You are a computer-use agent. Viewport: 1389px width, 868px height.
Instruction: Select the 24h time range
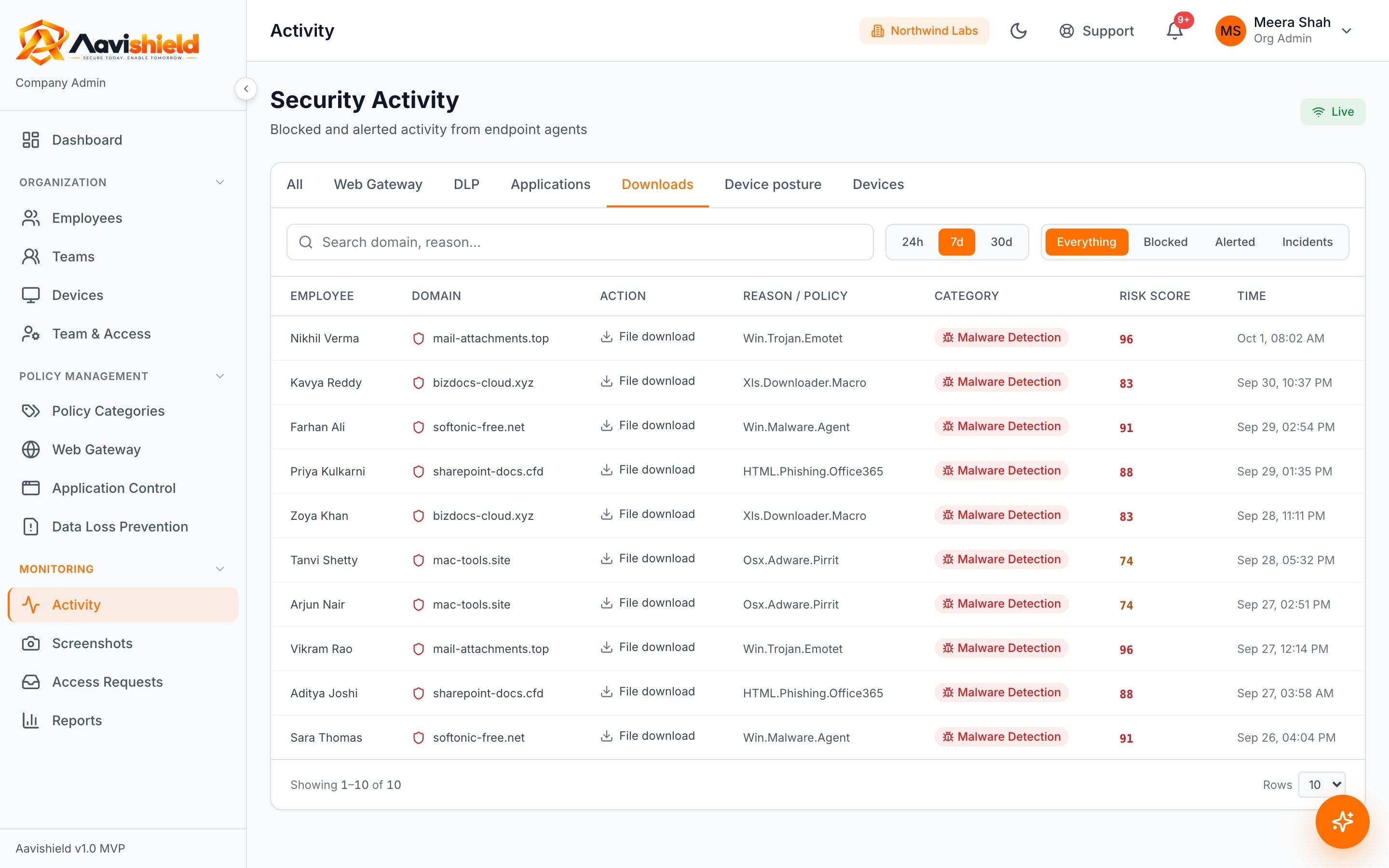tap(912, 242)
